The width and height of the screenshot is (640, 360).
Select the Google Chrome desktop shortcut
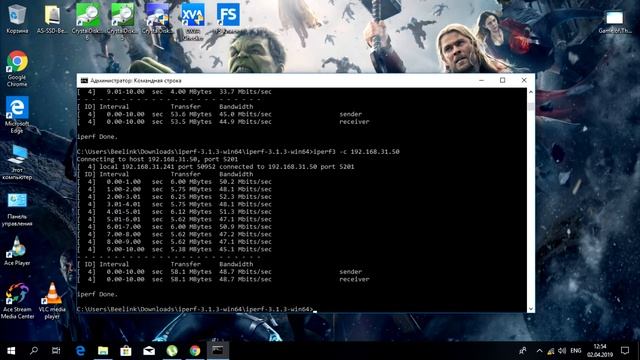(x=17, y=68)
